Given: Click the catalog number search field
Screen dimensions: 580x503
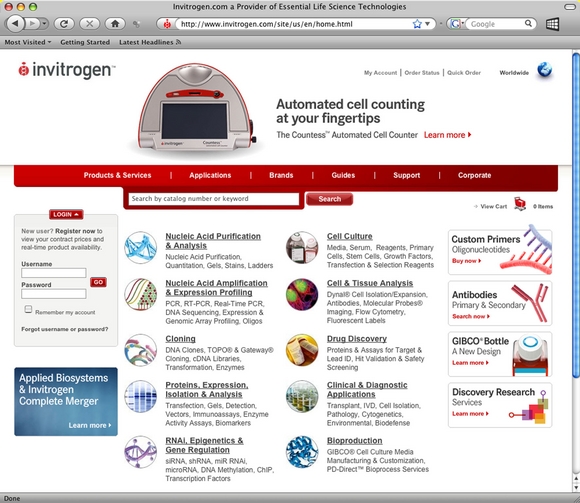Looking at the screenshot, I should 213,199.
